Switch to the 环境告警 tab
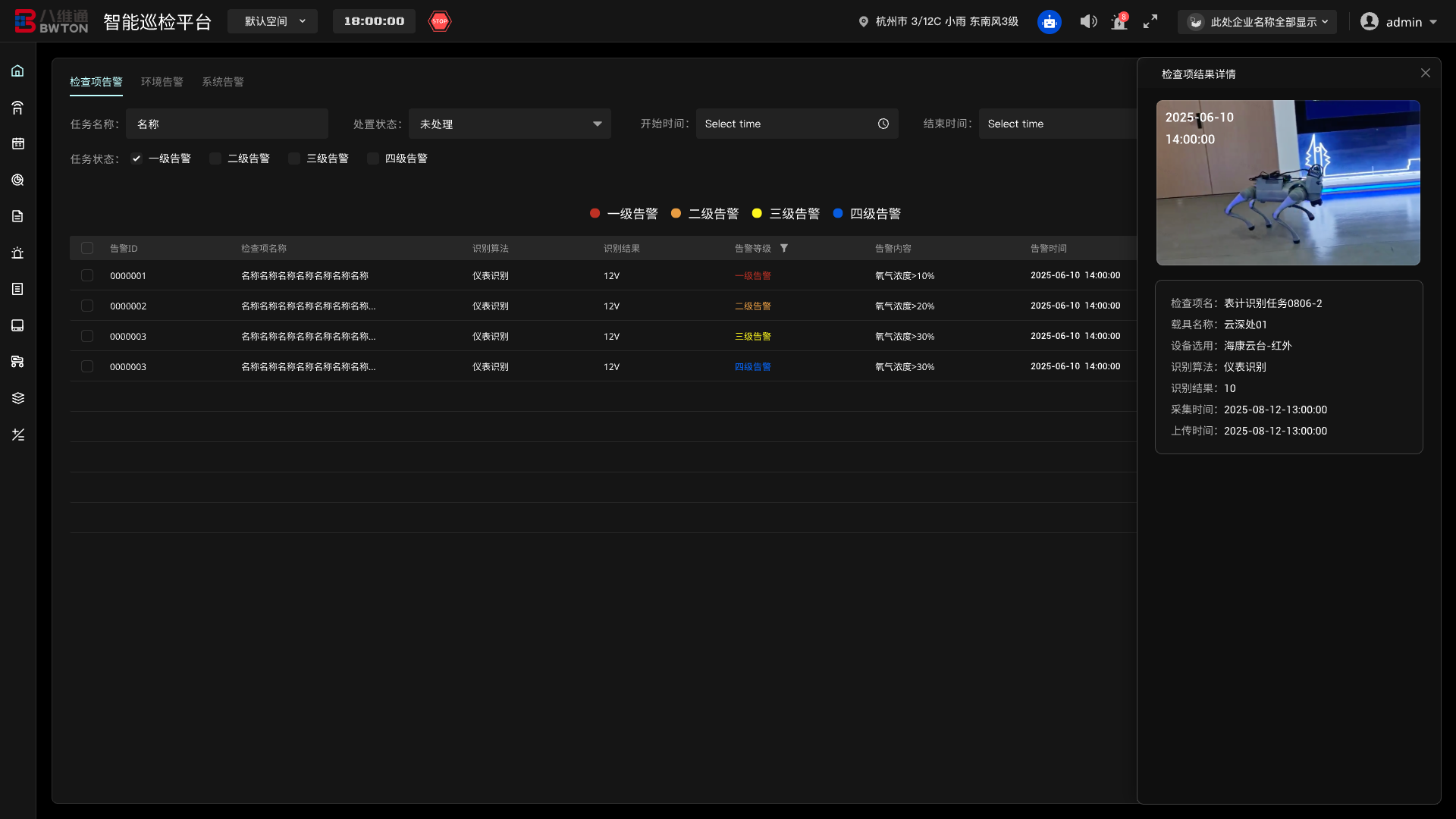1456x819 pixels. (162, 82)
